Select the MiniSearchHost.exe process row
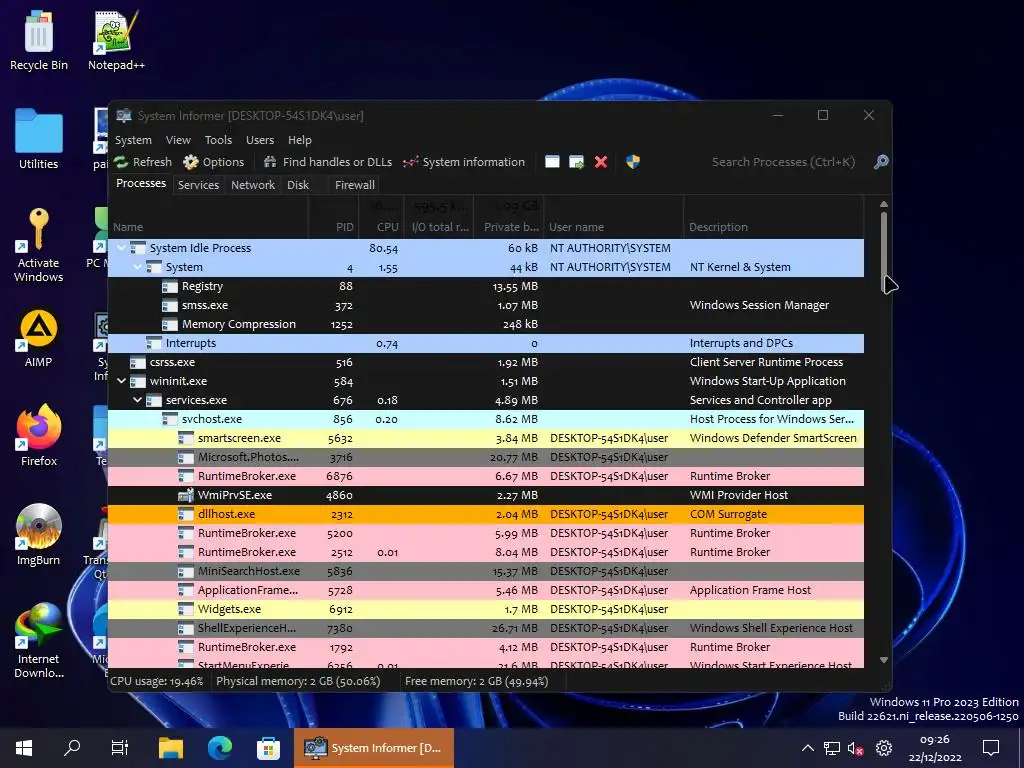The height and width of the screenshot is (768, 1024). (486, 571)
